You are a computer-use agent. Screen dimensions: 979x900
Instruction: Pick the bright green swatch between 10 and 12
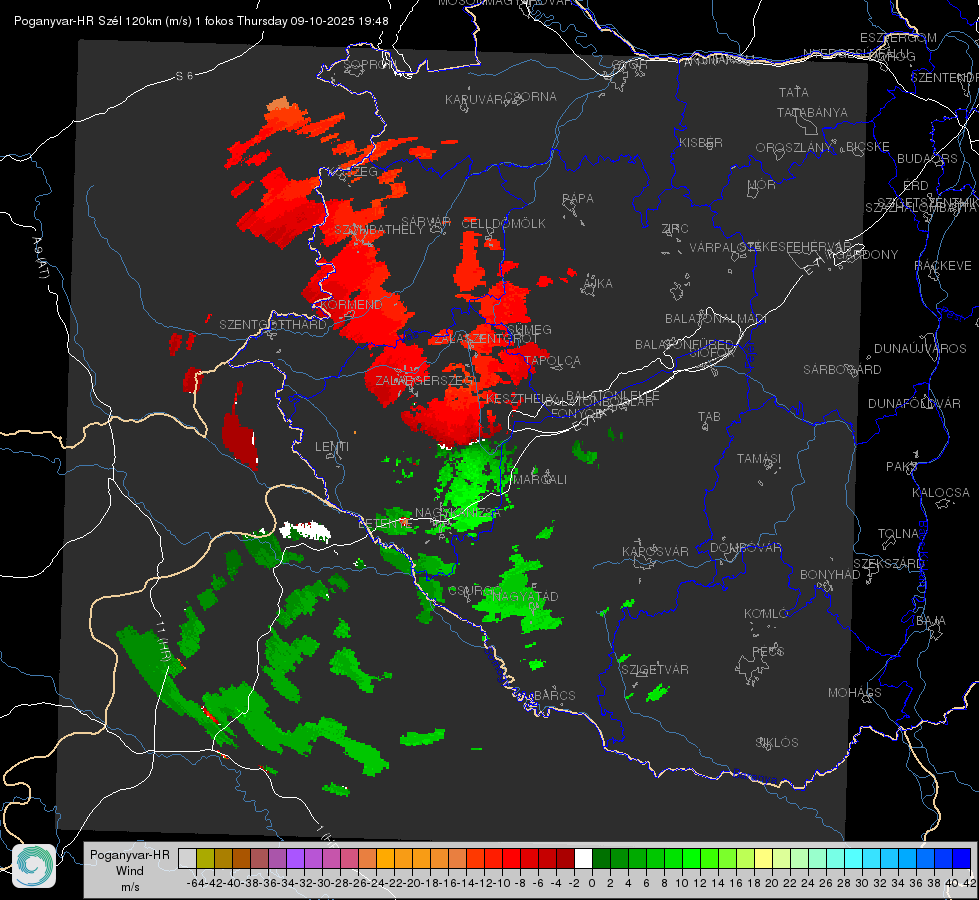(x=691, y=858)
